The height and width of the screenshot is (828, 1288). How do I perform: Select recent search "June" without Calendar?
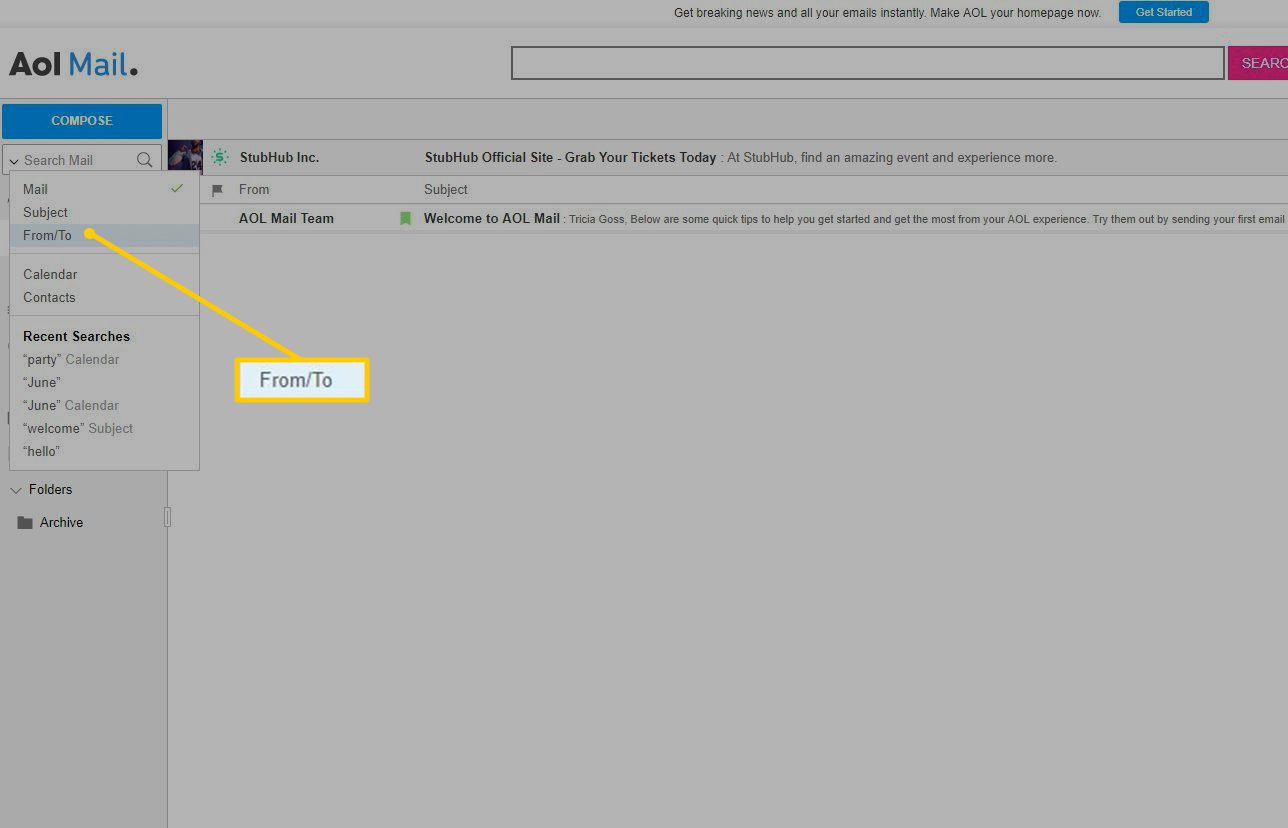tap(42, 382)
